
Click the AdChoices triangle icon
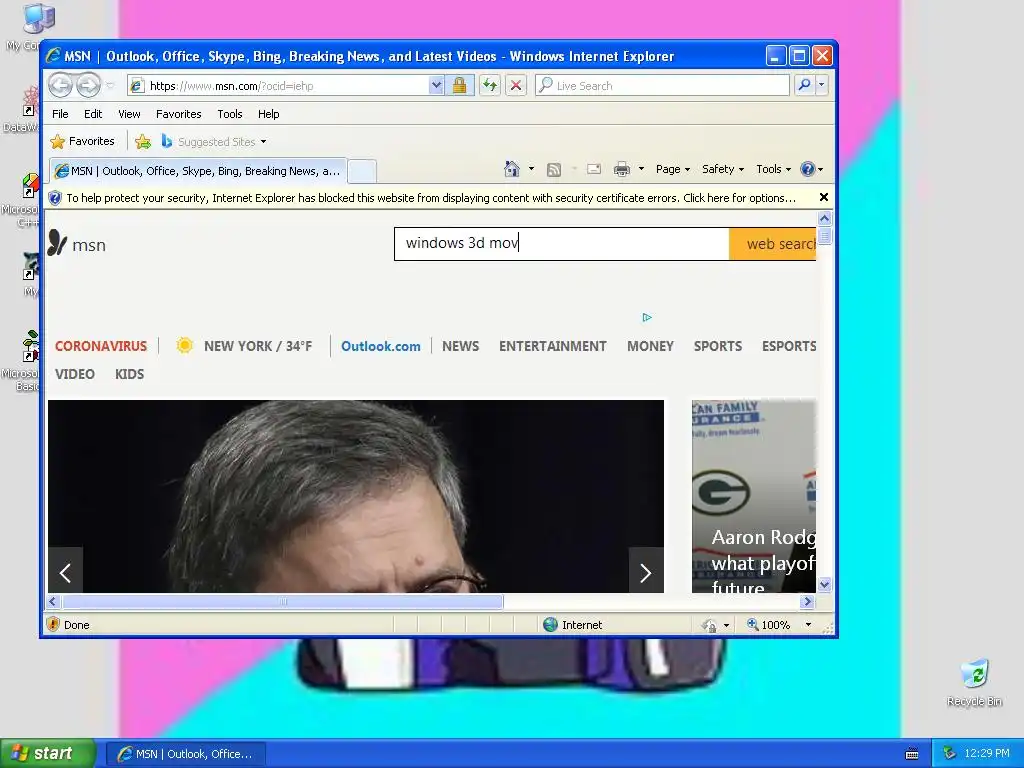[647, 317]
